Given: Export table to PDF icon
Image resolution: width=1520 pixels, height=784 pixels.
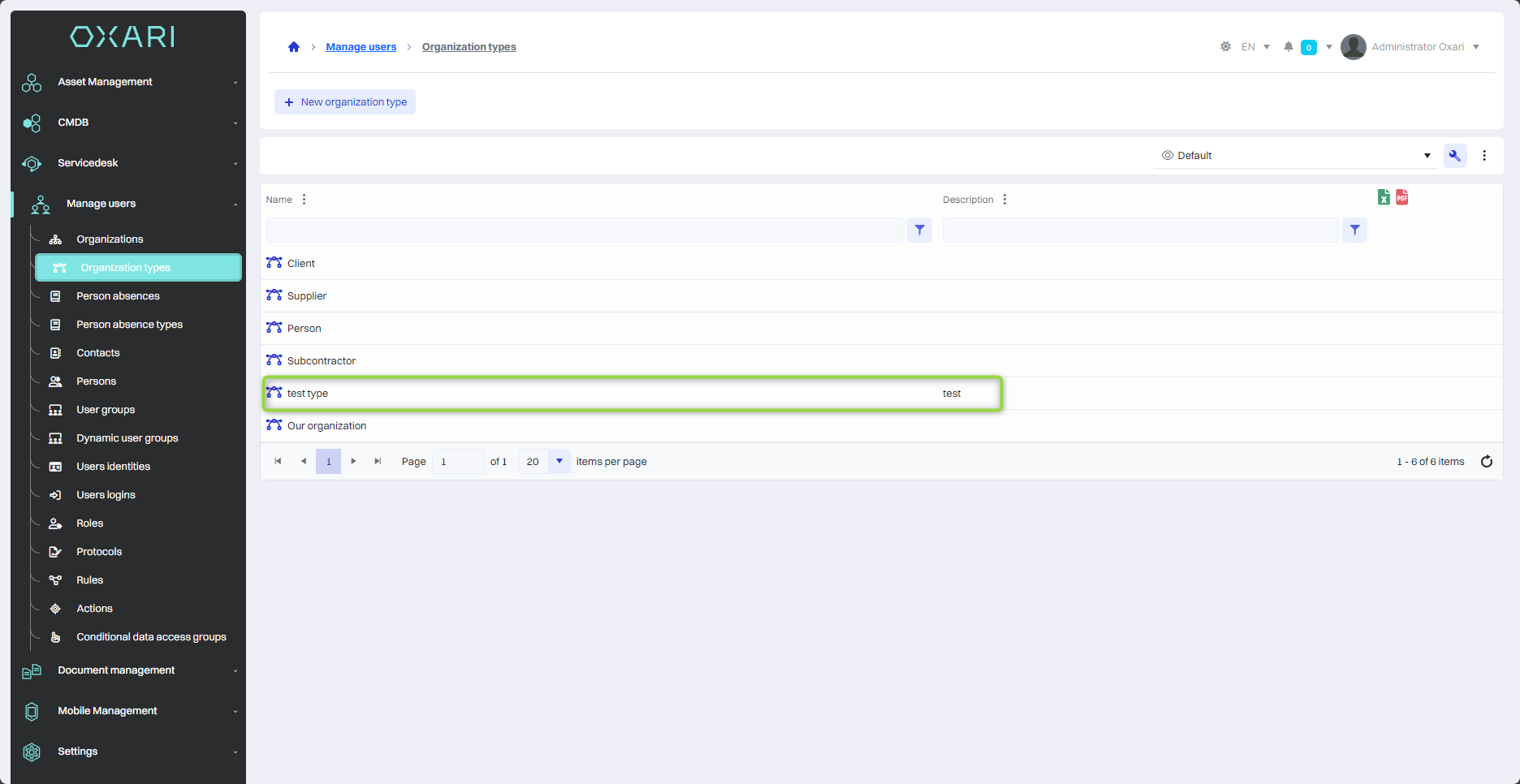Looking at the screenshot, I should pos(1402,197).
